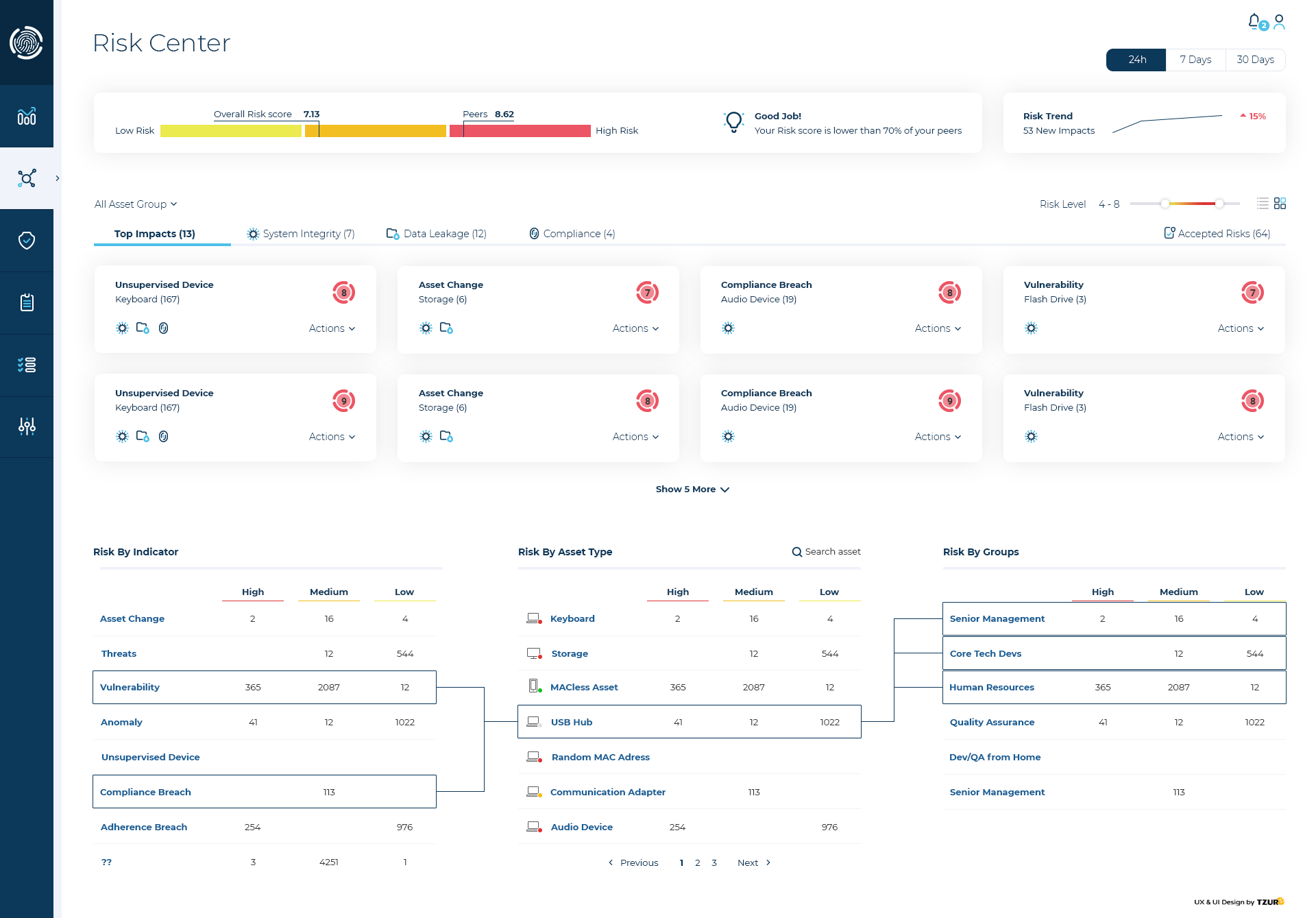Switch to list view layout

pos(1263,204)
